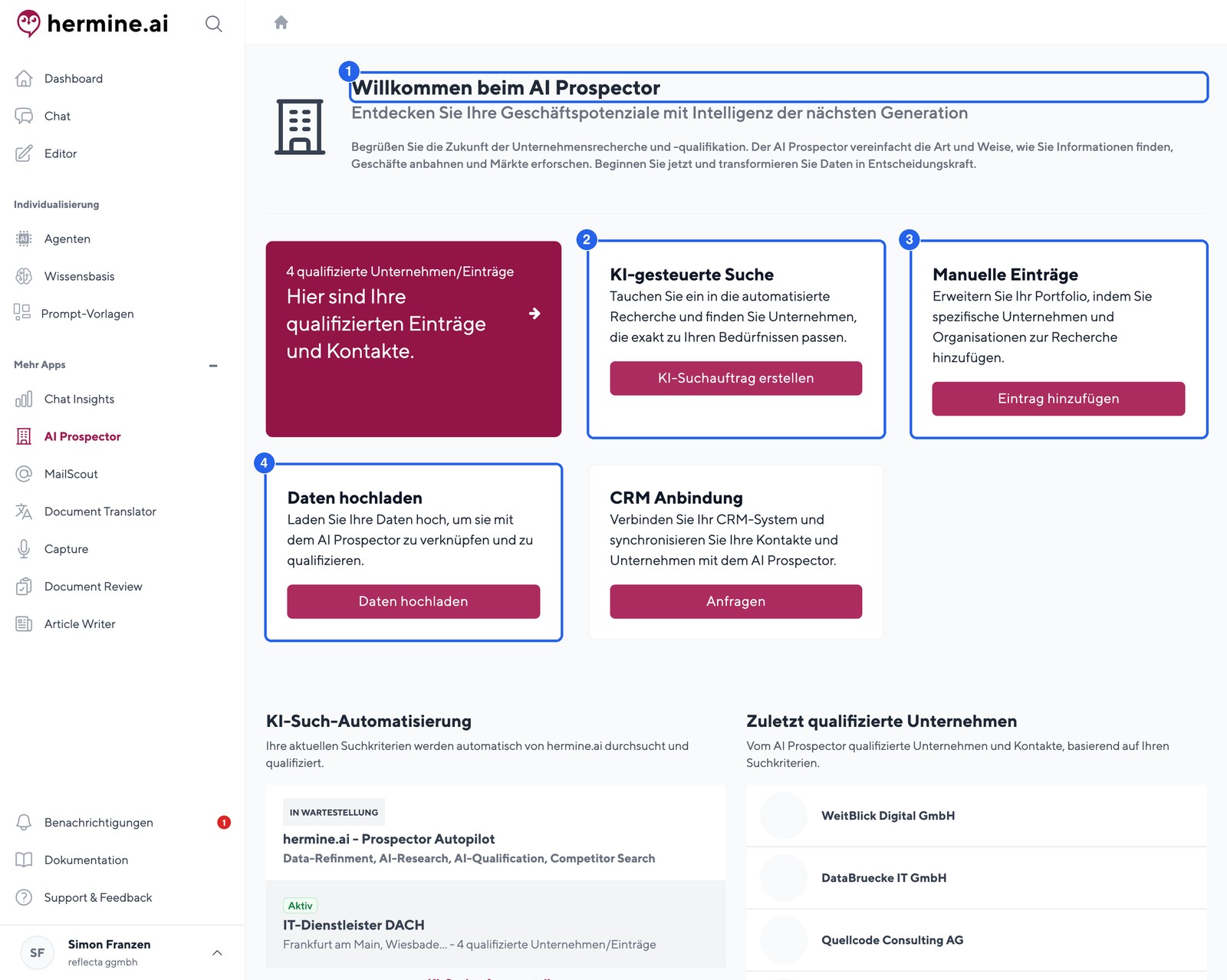1227x980 pixels.
Task: Click the Simon Franzen user name
Action: pos(109,945)
